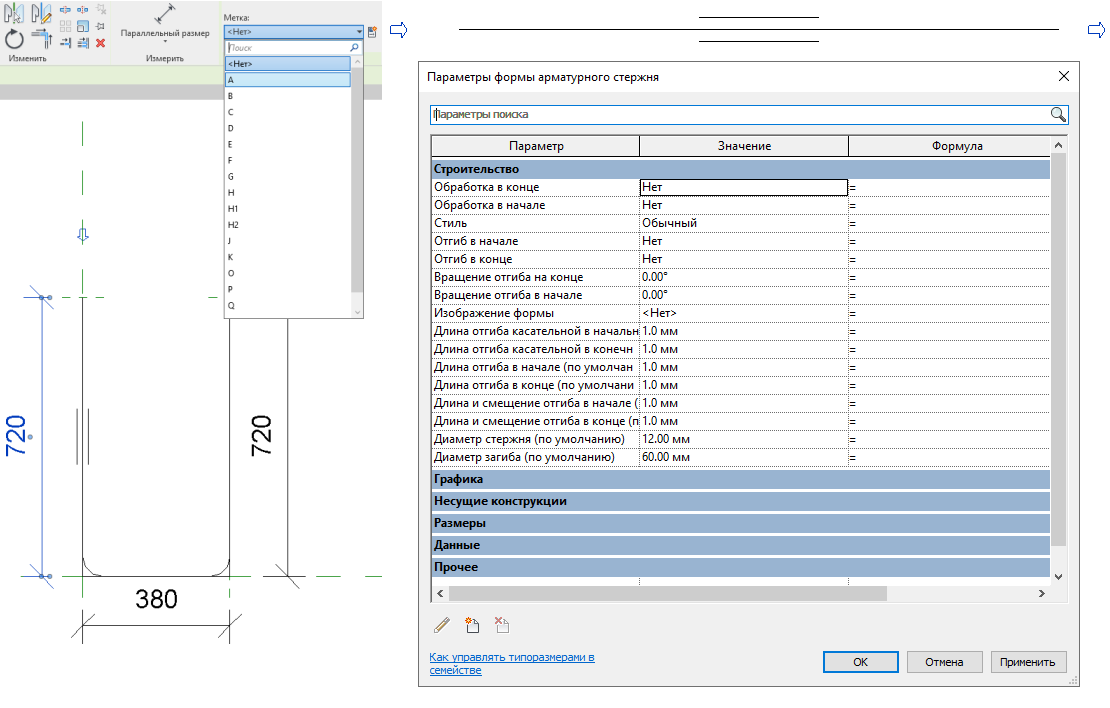Screen dimensions: 1110x708
Task: Expand the Графика group
Action: pyautogui.click(x=740, y=479)
